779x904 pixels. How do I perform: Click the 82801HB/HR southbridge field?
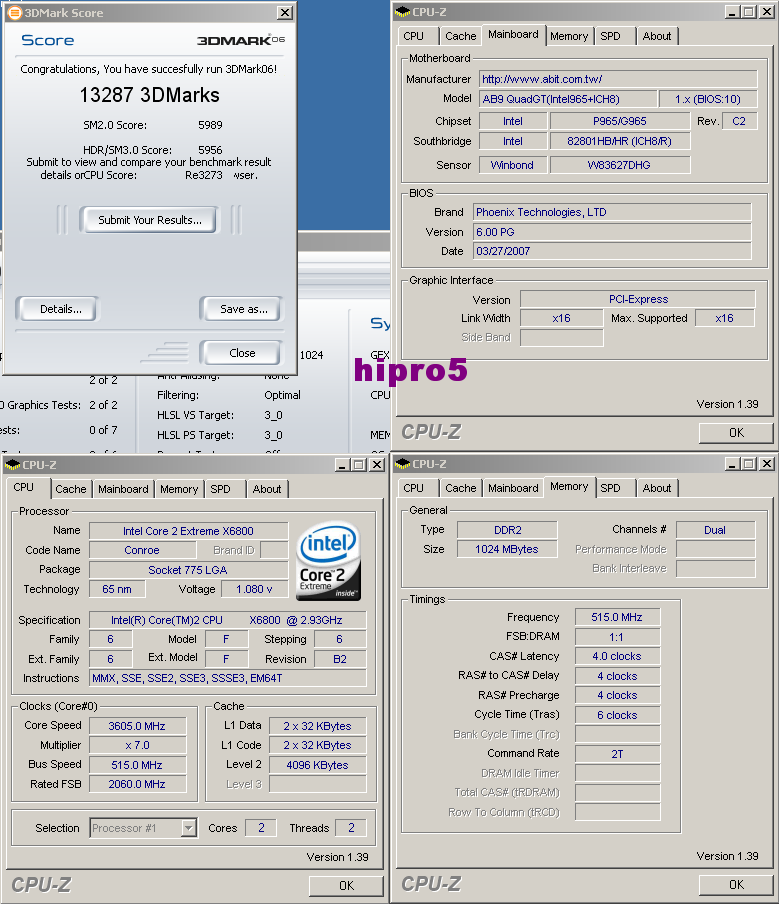coord(620,141)
